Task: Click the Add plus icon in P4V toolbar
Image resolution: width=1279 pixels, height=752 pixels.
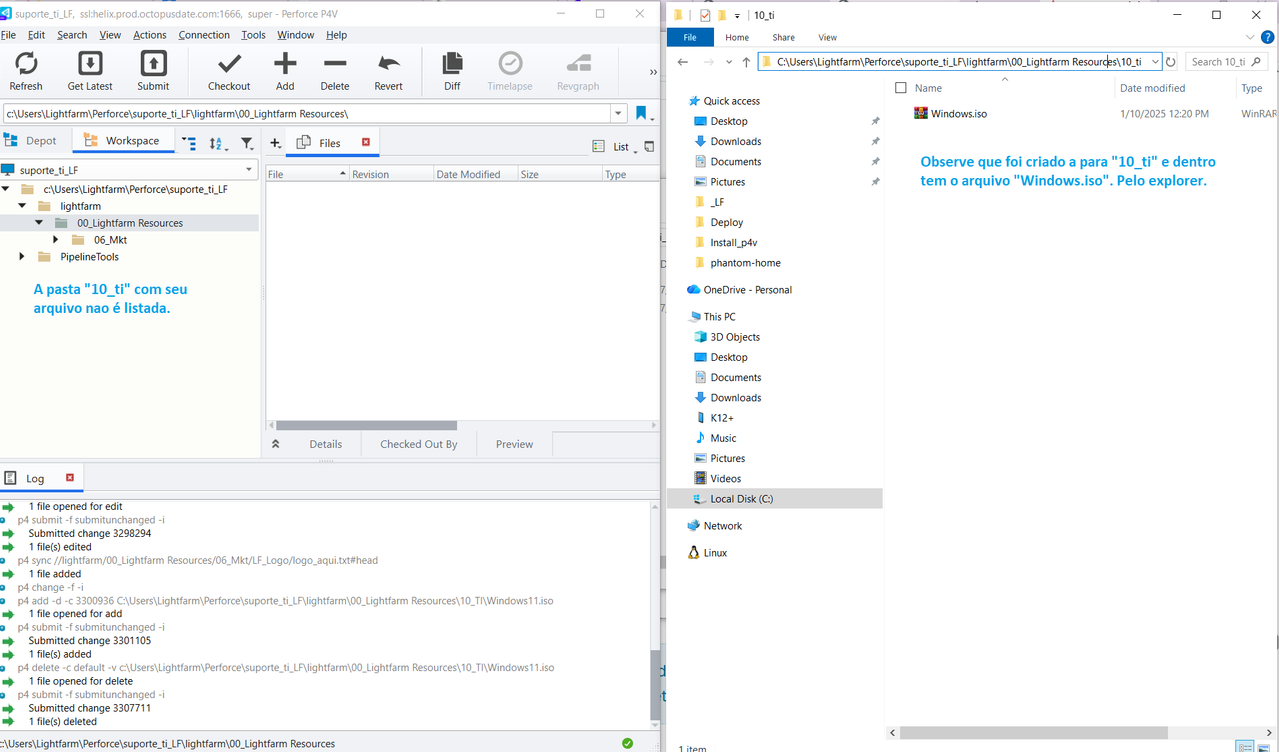Action: click(285, 64)
